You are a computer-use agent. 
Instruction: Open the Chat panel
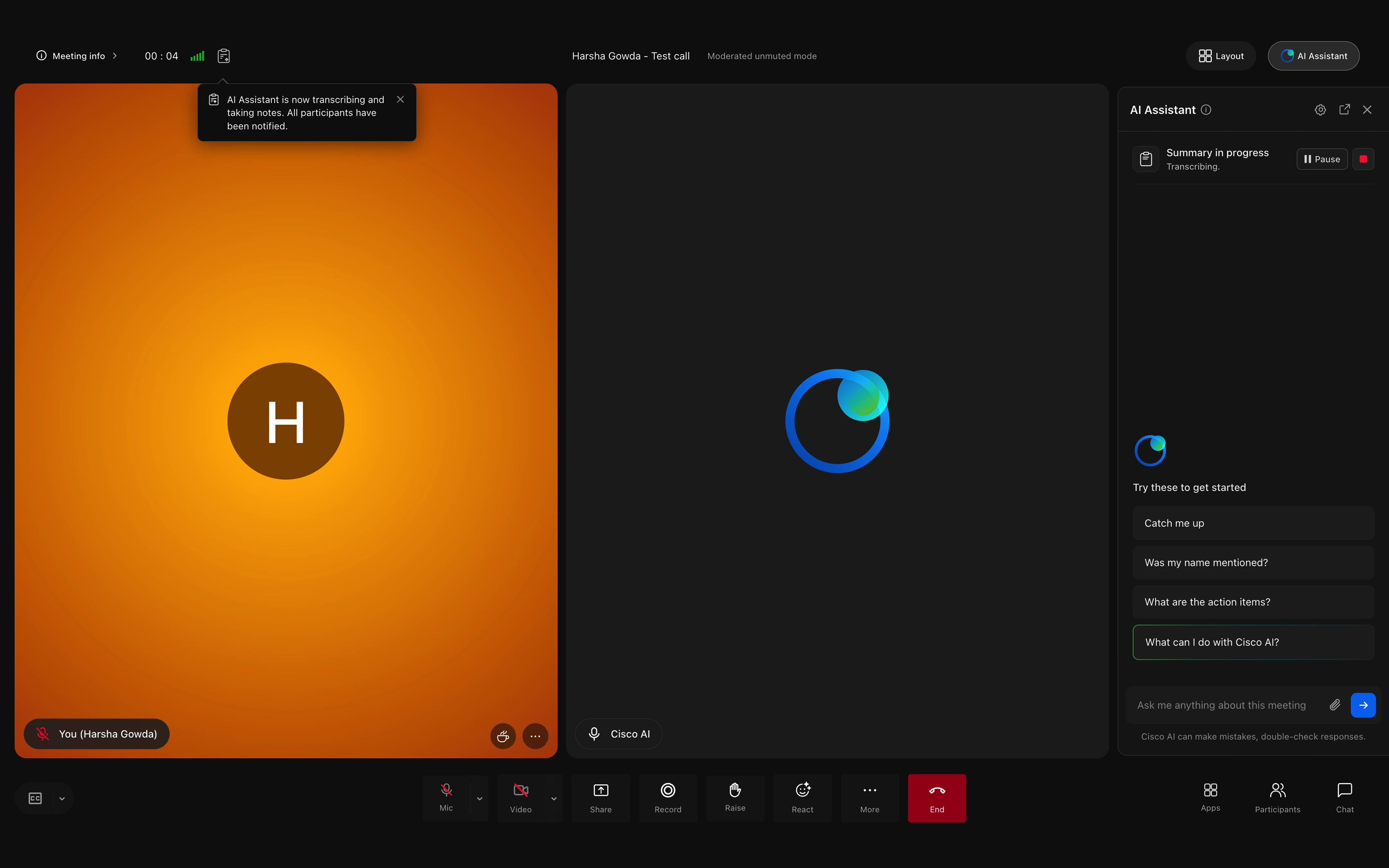click(x=1345, y=798)
